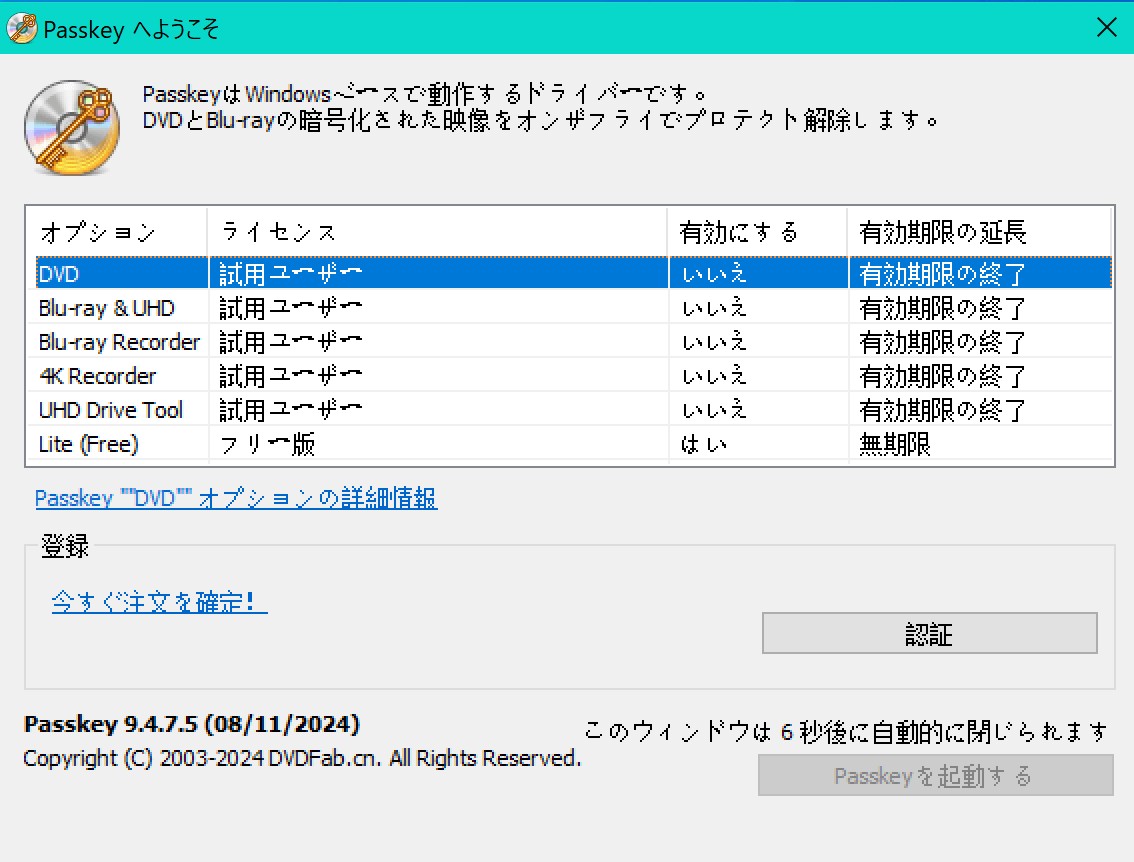Select the UHD Drive Tool row
The width and height of the screenshot is (1134, 862).
573,409
